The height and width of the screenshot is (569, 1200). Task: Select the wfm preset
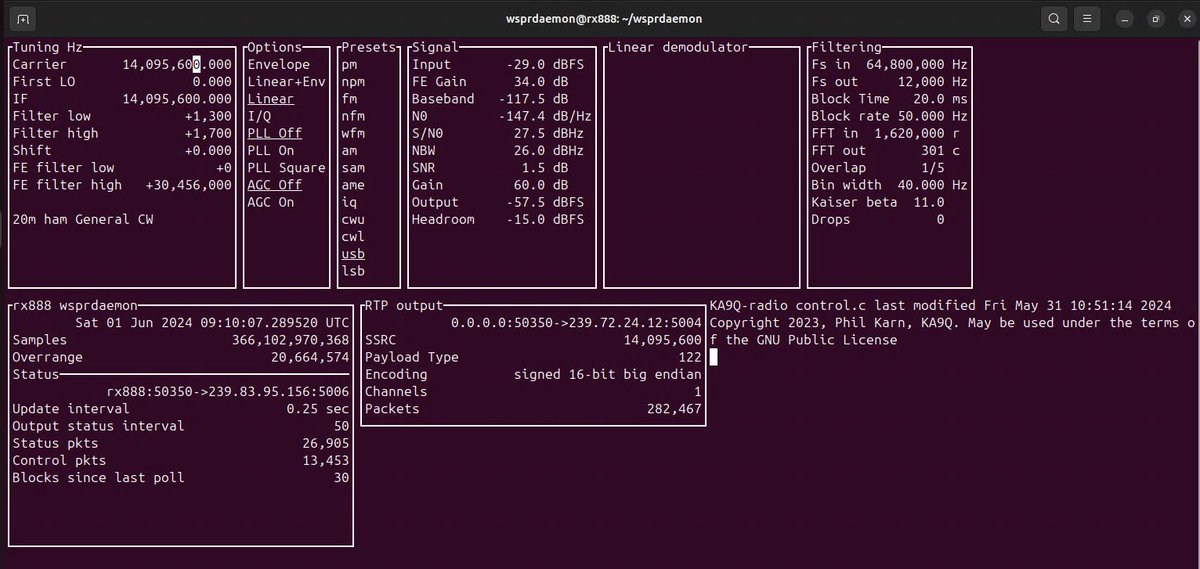point(353,133)
